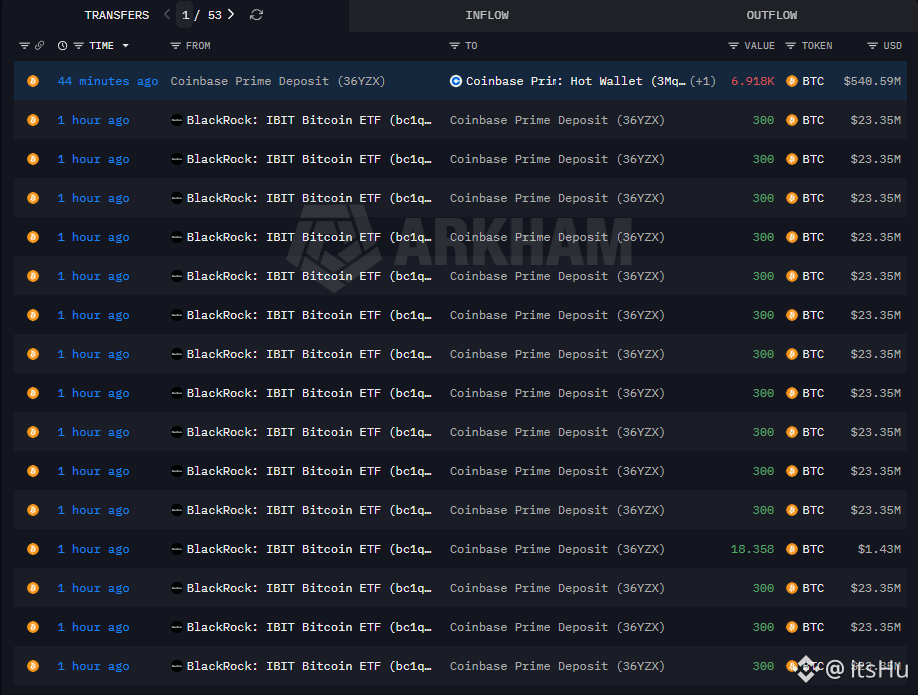Screen dimensions: 918x695
Task: Click Coinbase Prime Deposit sender in top row
Action: [x=278, y=81]
